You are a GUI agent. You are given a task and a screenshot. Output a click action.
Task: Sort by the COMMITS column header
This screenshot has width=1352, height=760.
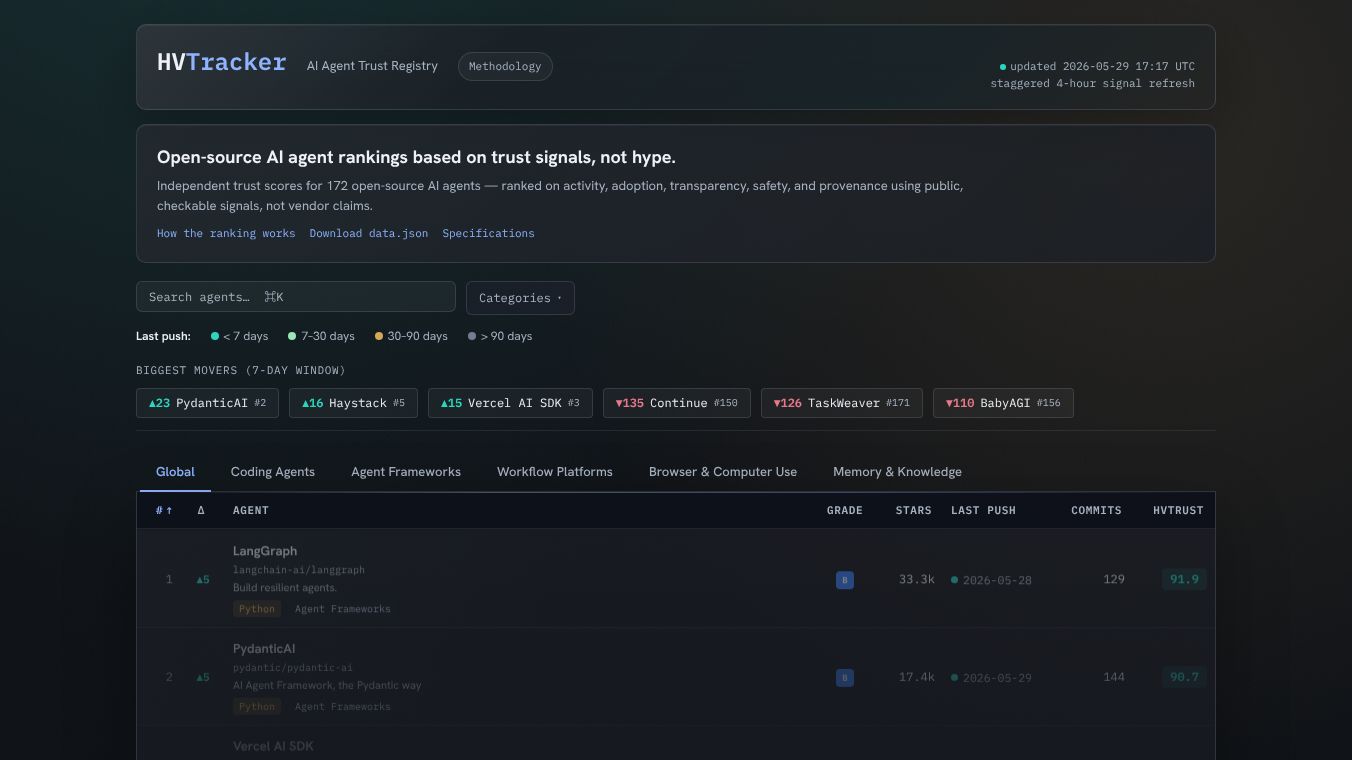point(1096,510)
